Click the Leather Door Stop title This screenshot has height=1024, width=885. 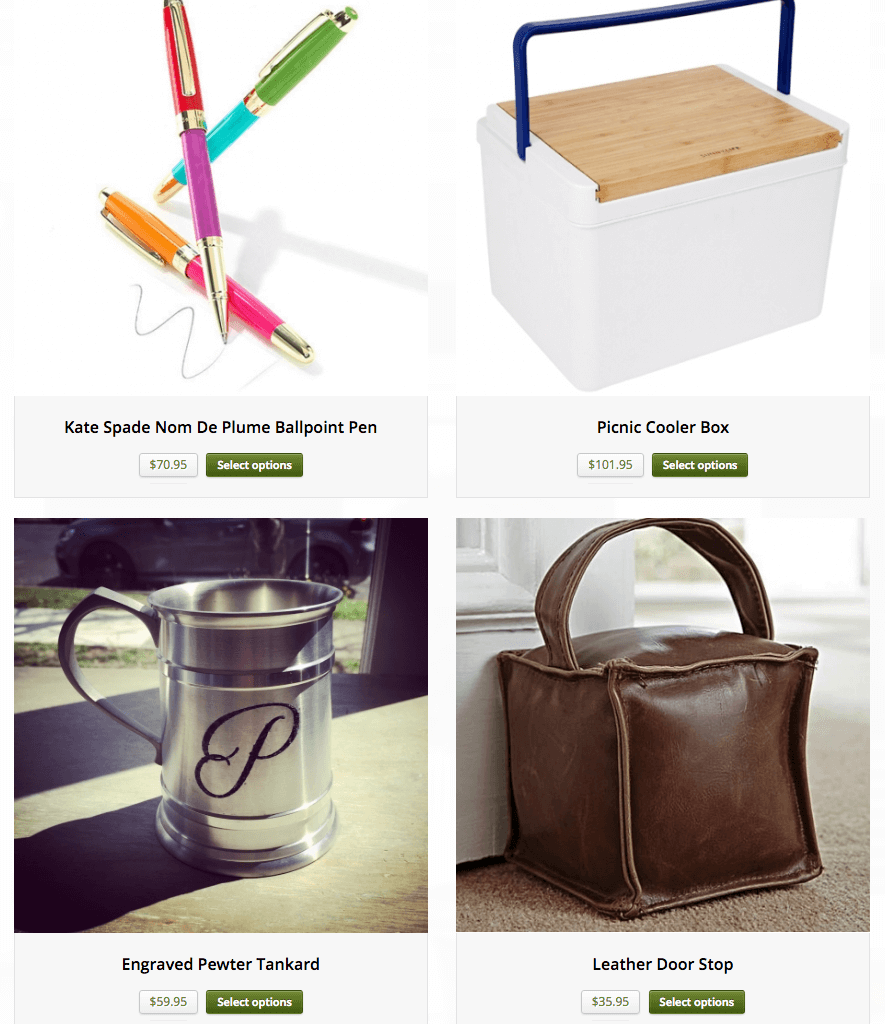tap(662, 964)
